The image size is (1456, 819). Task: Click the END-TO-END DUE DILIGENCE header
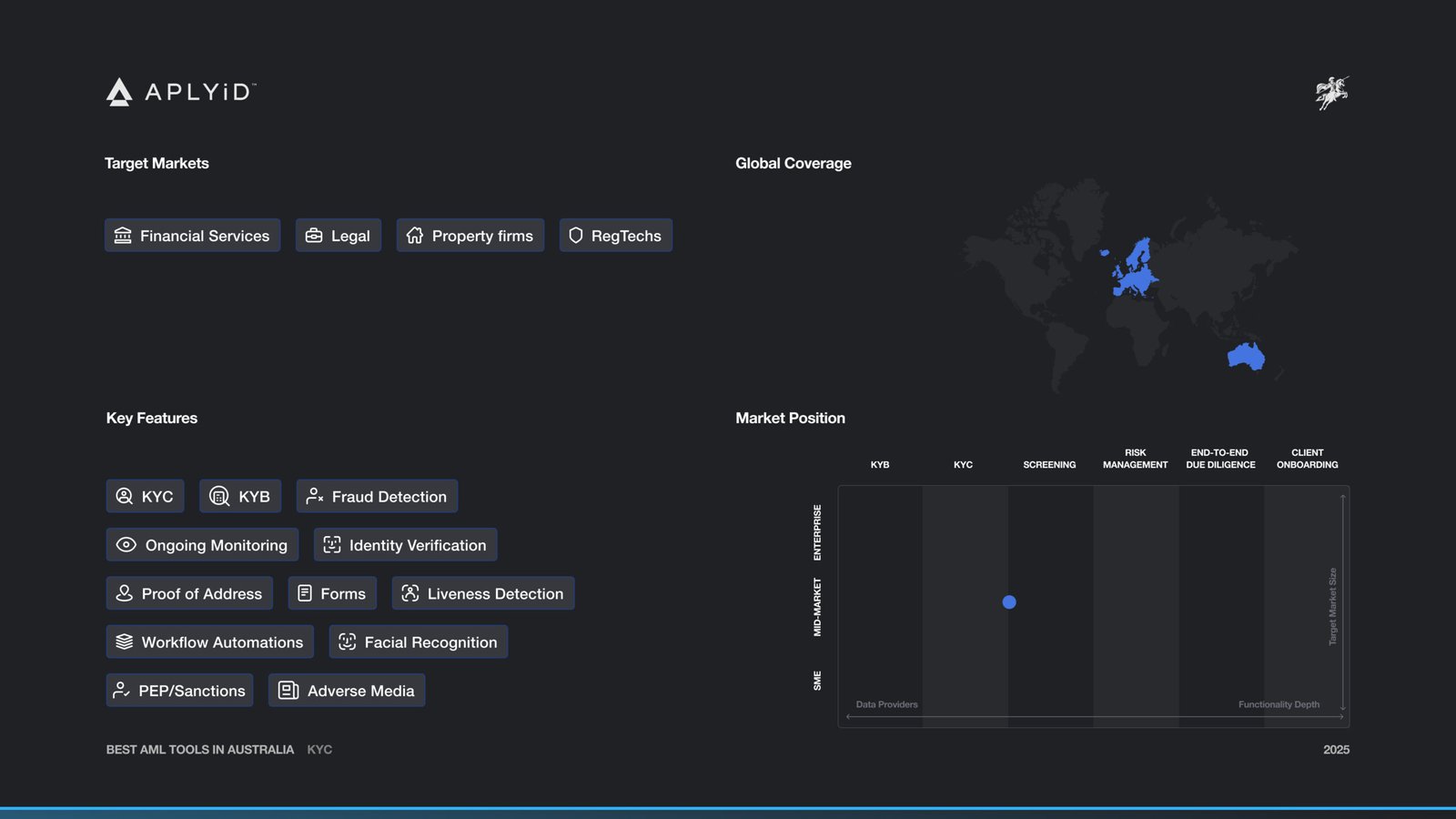[1220, 459]
